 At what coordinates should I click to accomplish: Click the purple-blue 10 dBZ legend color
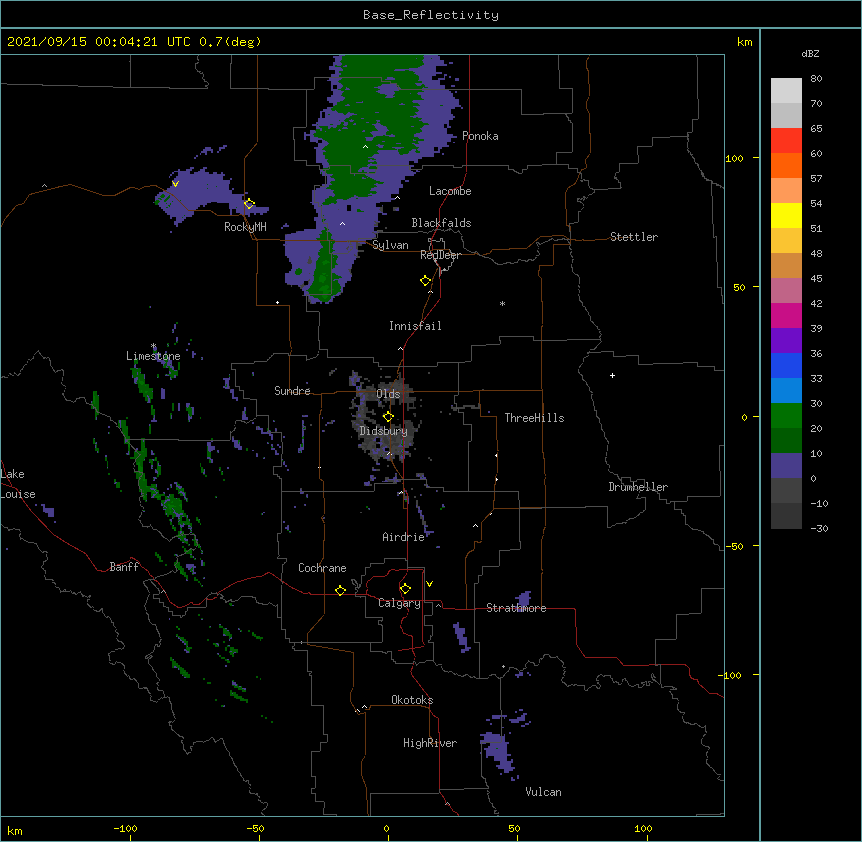(786, 466)
